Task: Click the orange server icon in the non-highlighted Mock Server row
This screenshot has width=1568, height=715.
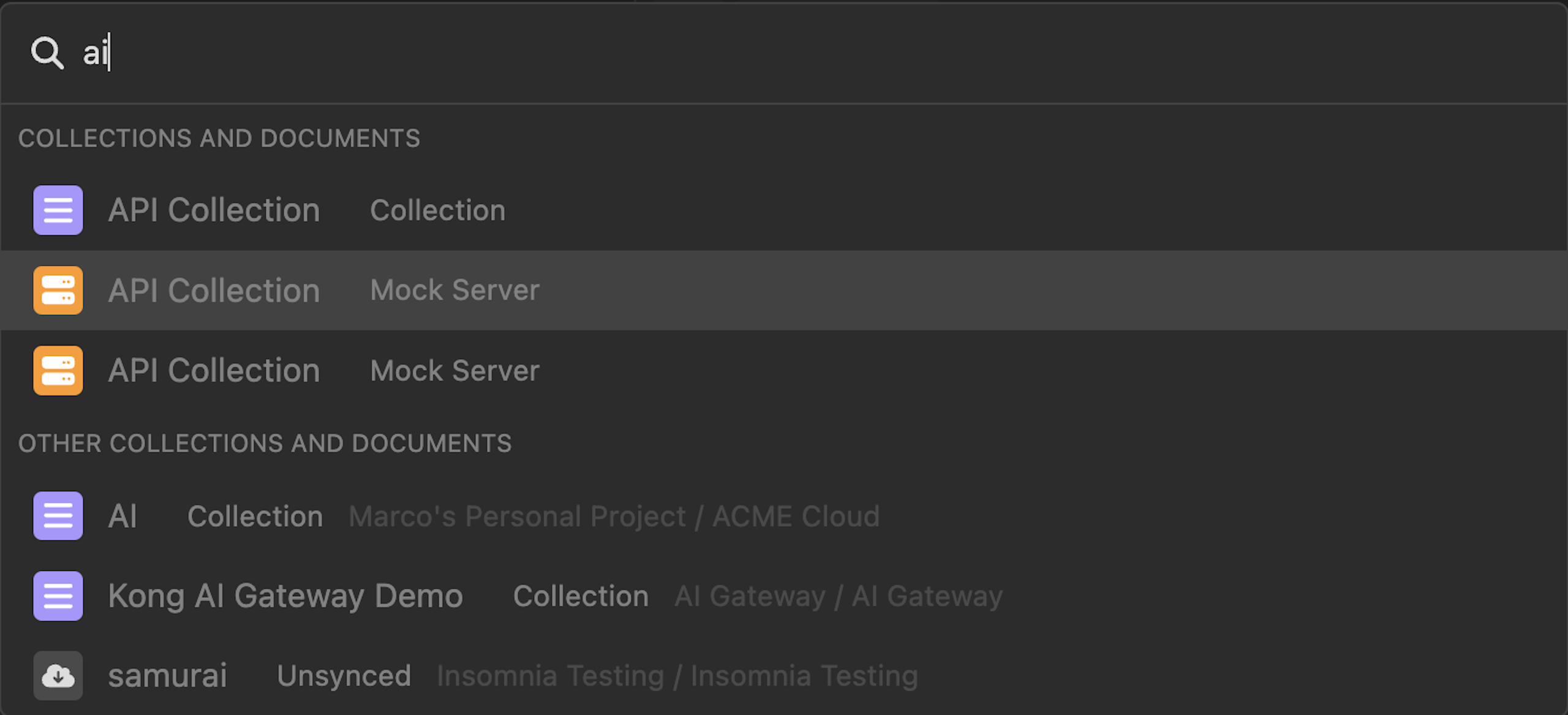Action: pos(58,371)
